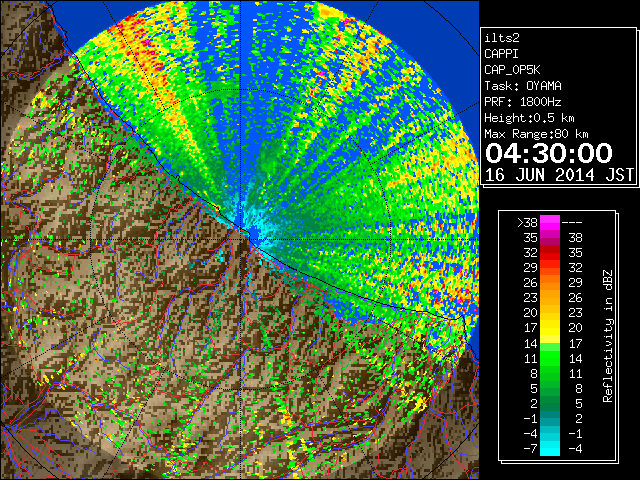Viewport: 640px width, 480px height.
Task: Select the 'CAPPI' product label
Action: point(501,54)
